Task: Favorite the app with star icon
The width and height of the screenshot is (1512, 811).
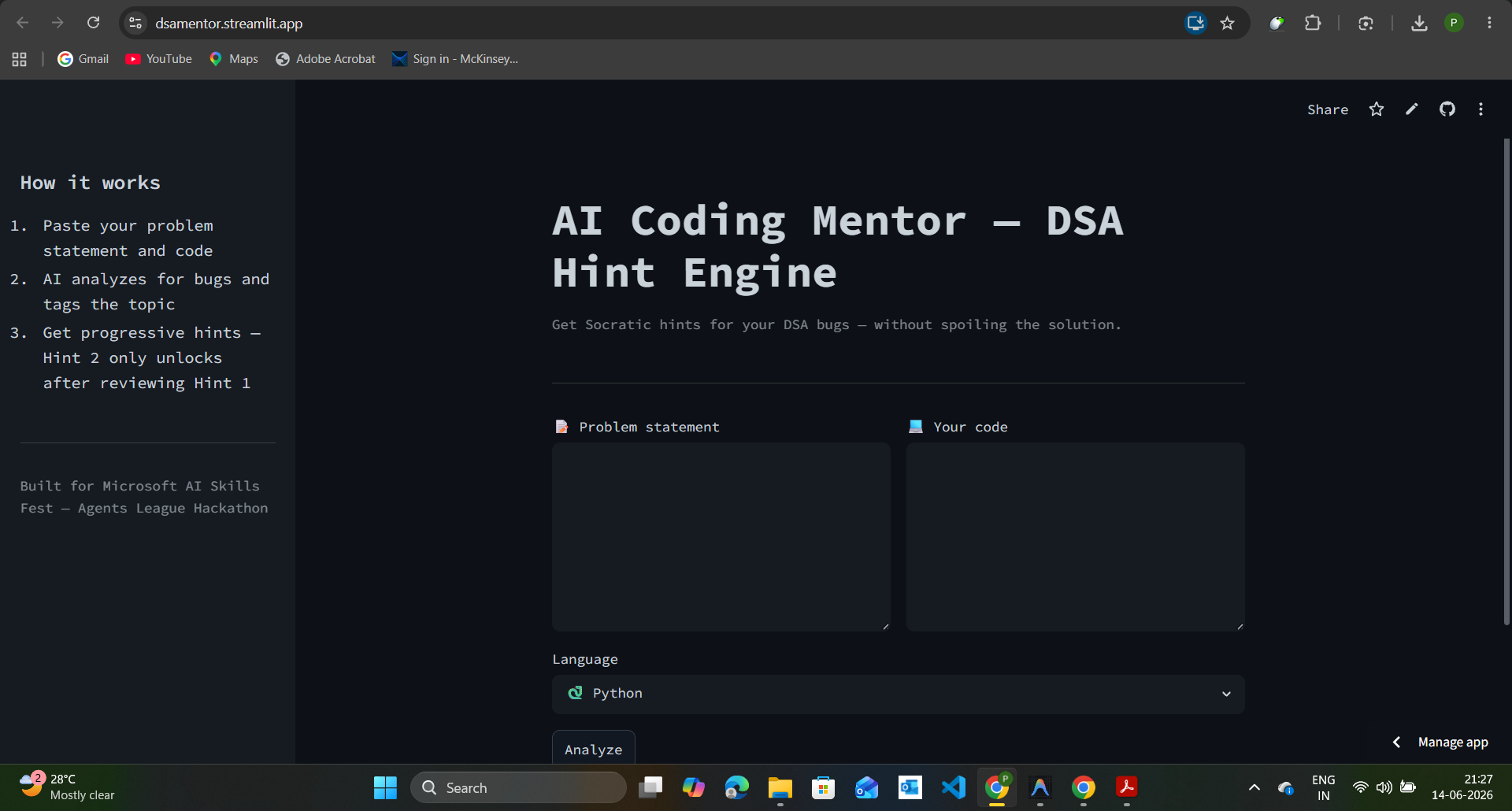Action: click(1377, 109)
